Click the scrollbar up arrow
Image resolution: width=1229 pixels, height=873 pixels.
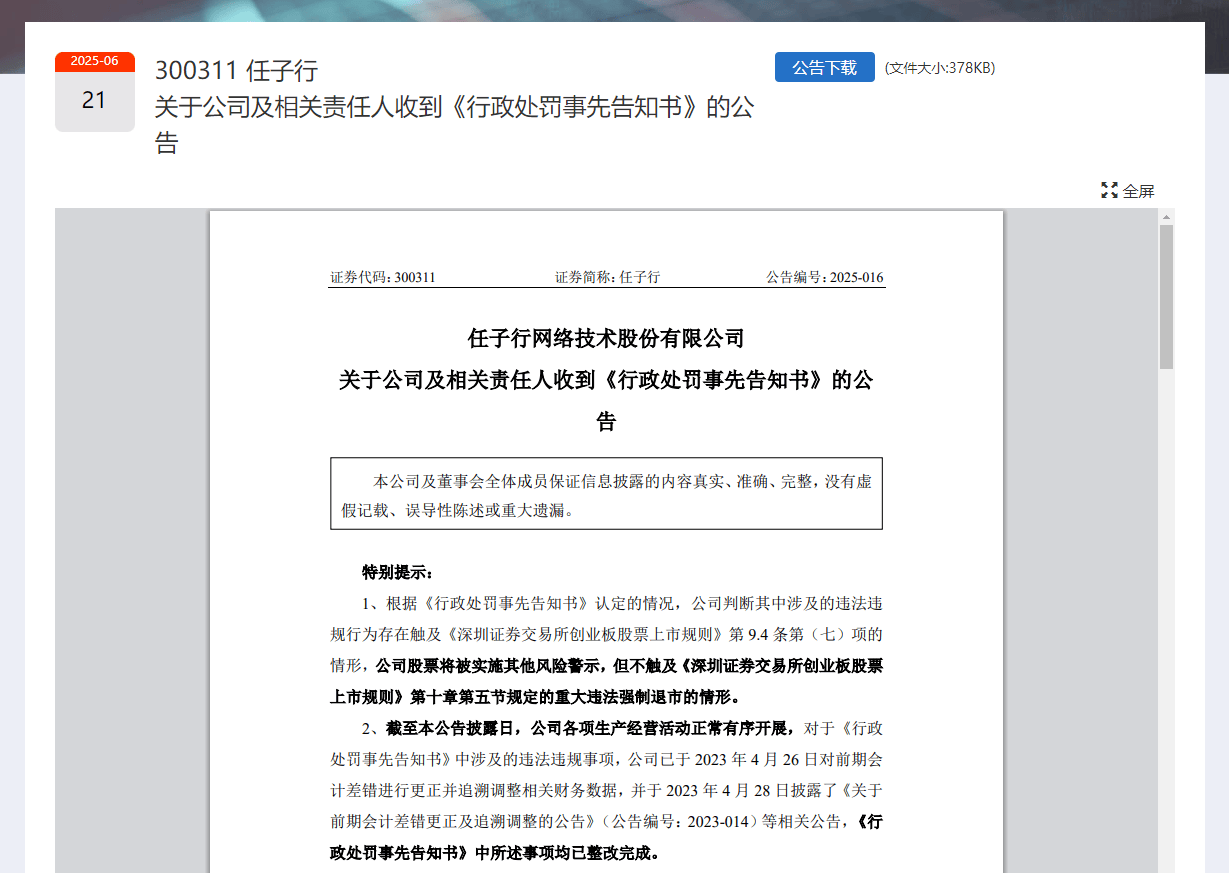click(x=1166, y=216)
